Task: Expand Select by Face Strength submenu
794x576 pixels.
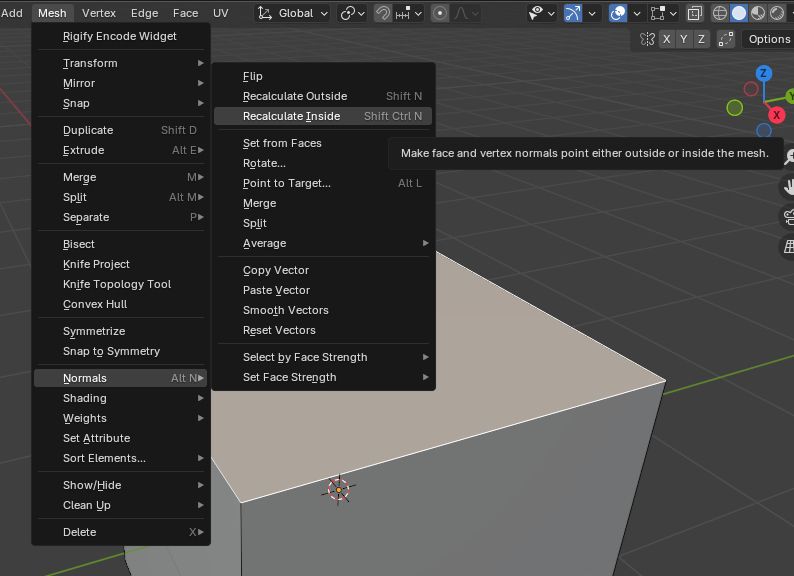Action: (x=323, y=357)
